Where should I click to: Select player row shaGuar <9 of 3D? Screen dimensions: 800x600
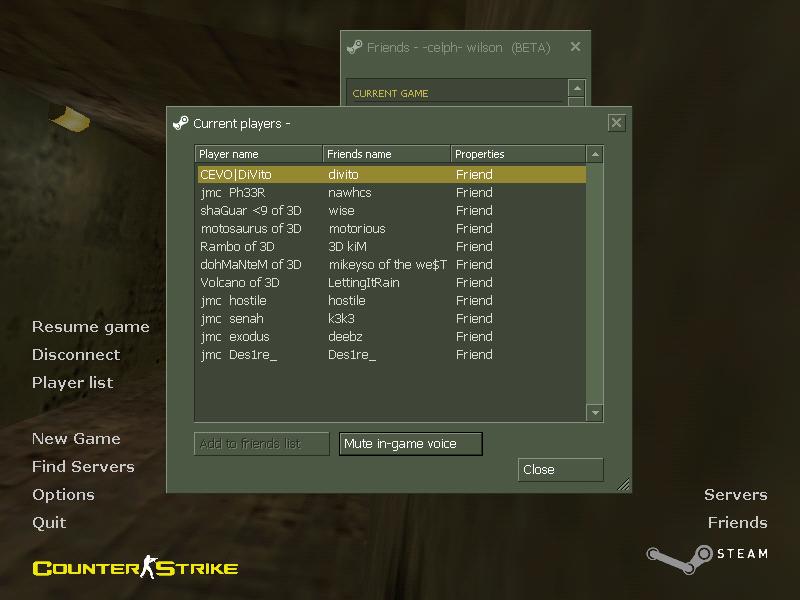[x=391, y=211]
